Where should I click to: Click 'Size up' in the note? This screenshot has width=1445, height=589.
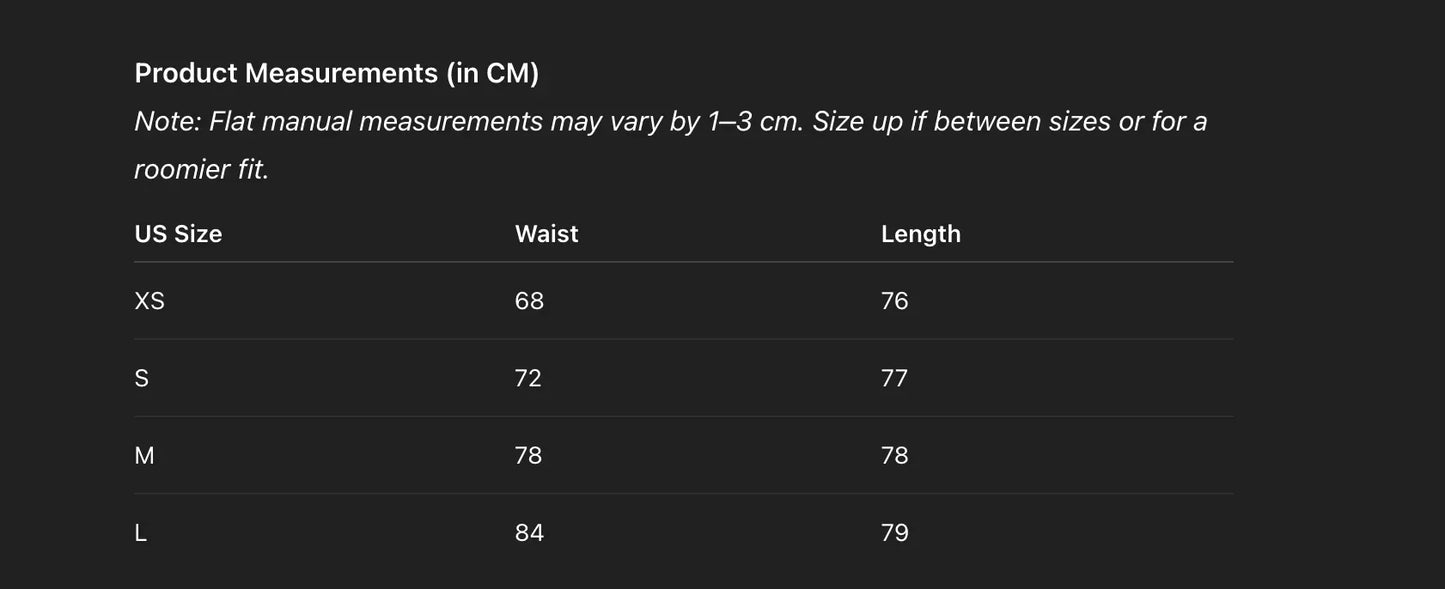(857, 122)
